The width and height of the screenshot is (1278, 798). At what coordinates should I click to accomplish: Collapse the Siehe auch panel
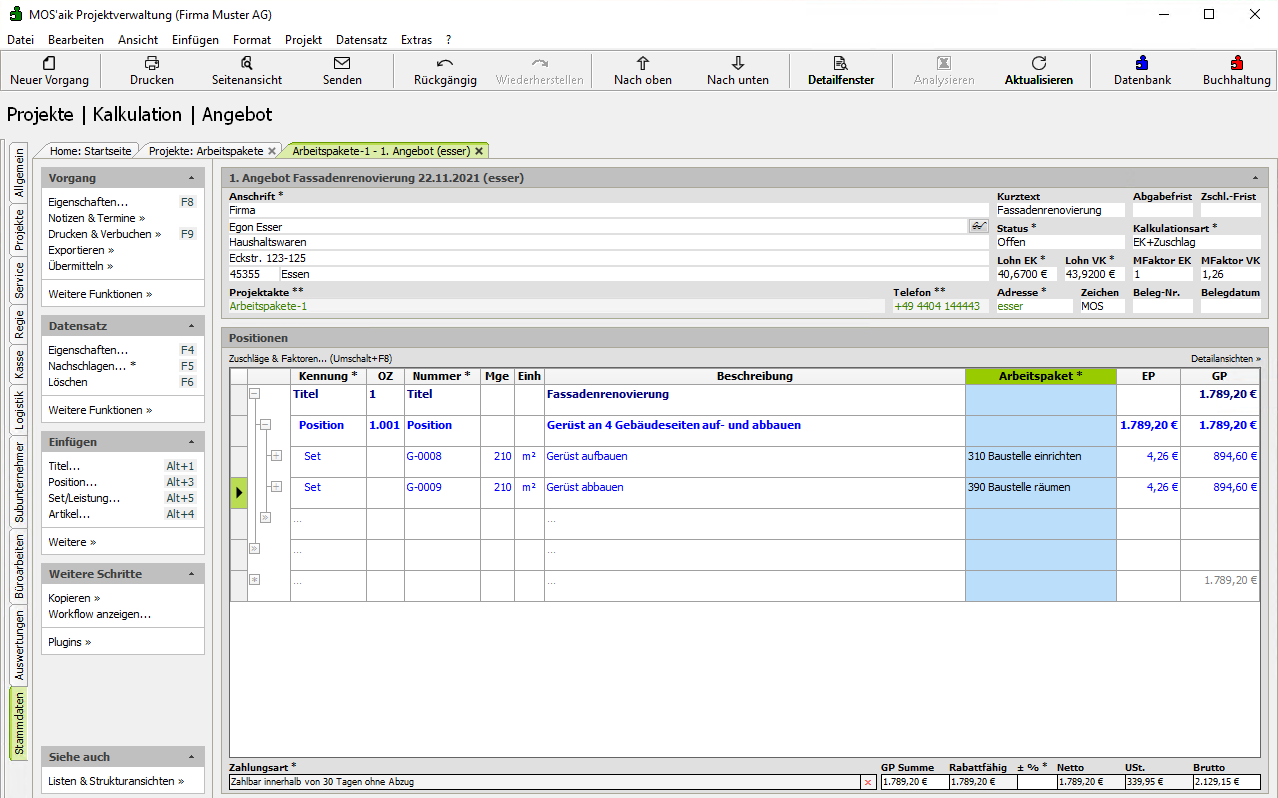(x=191, y=757)
